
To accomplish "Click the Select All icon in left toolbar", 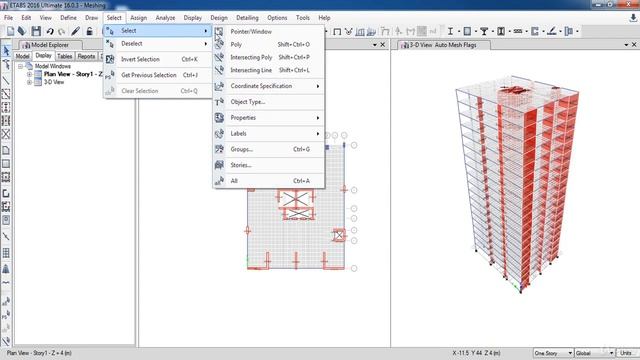I will point(6,302).
